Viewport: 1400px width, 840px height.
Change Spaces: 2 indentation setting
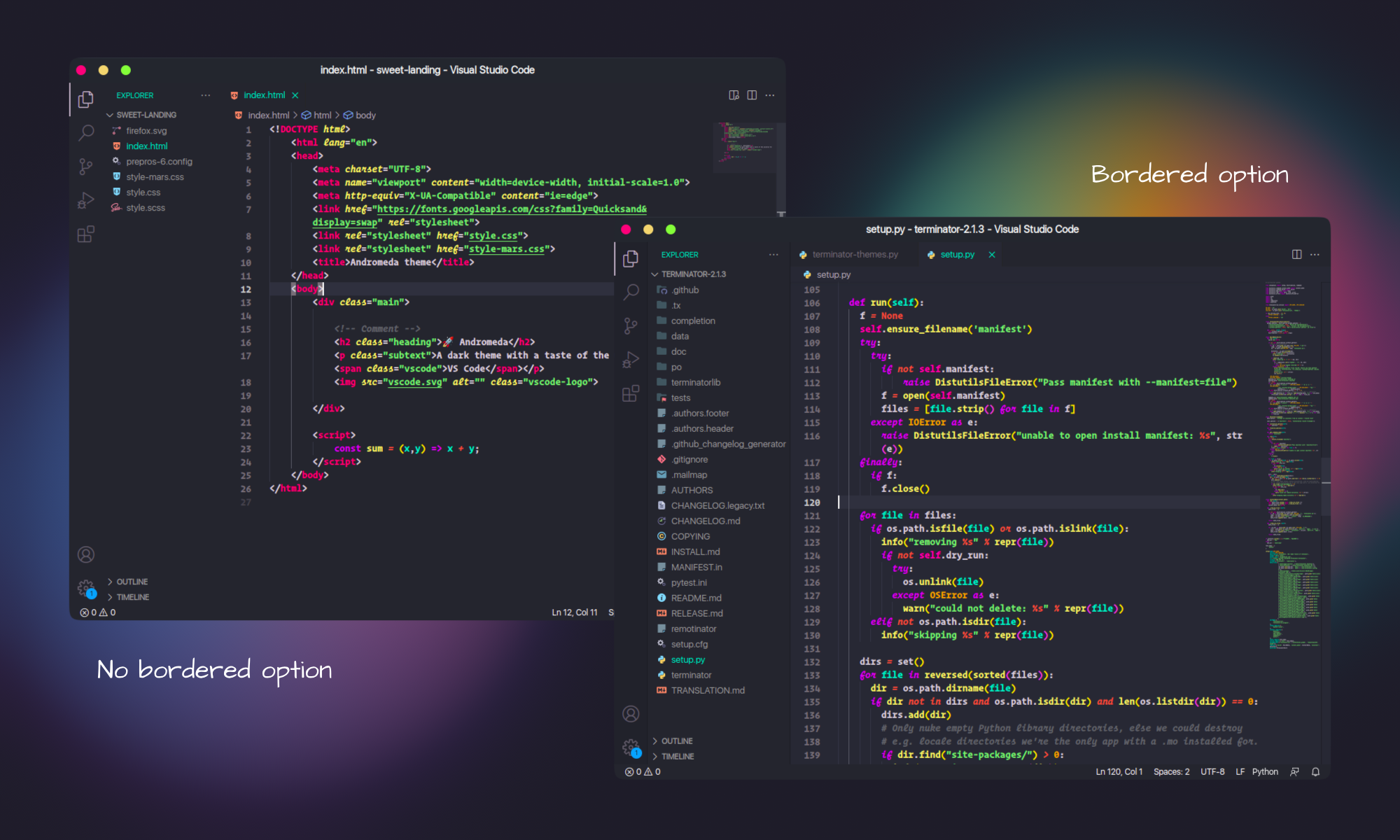pos(1171,771)
